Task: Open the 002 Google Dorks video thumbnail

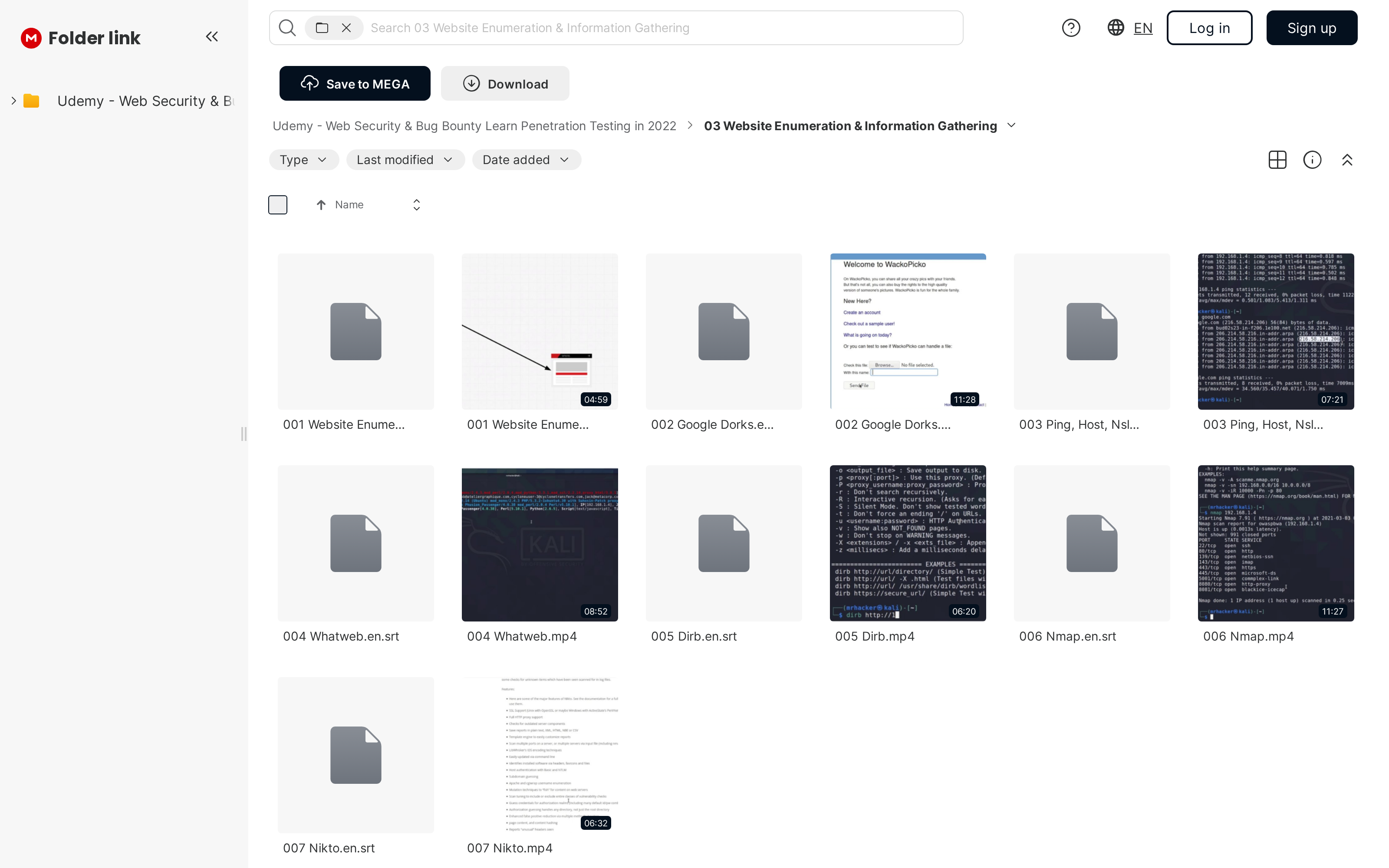Action: point(908,331)
